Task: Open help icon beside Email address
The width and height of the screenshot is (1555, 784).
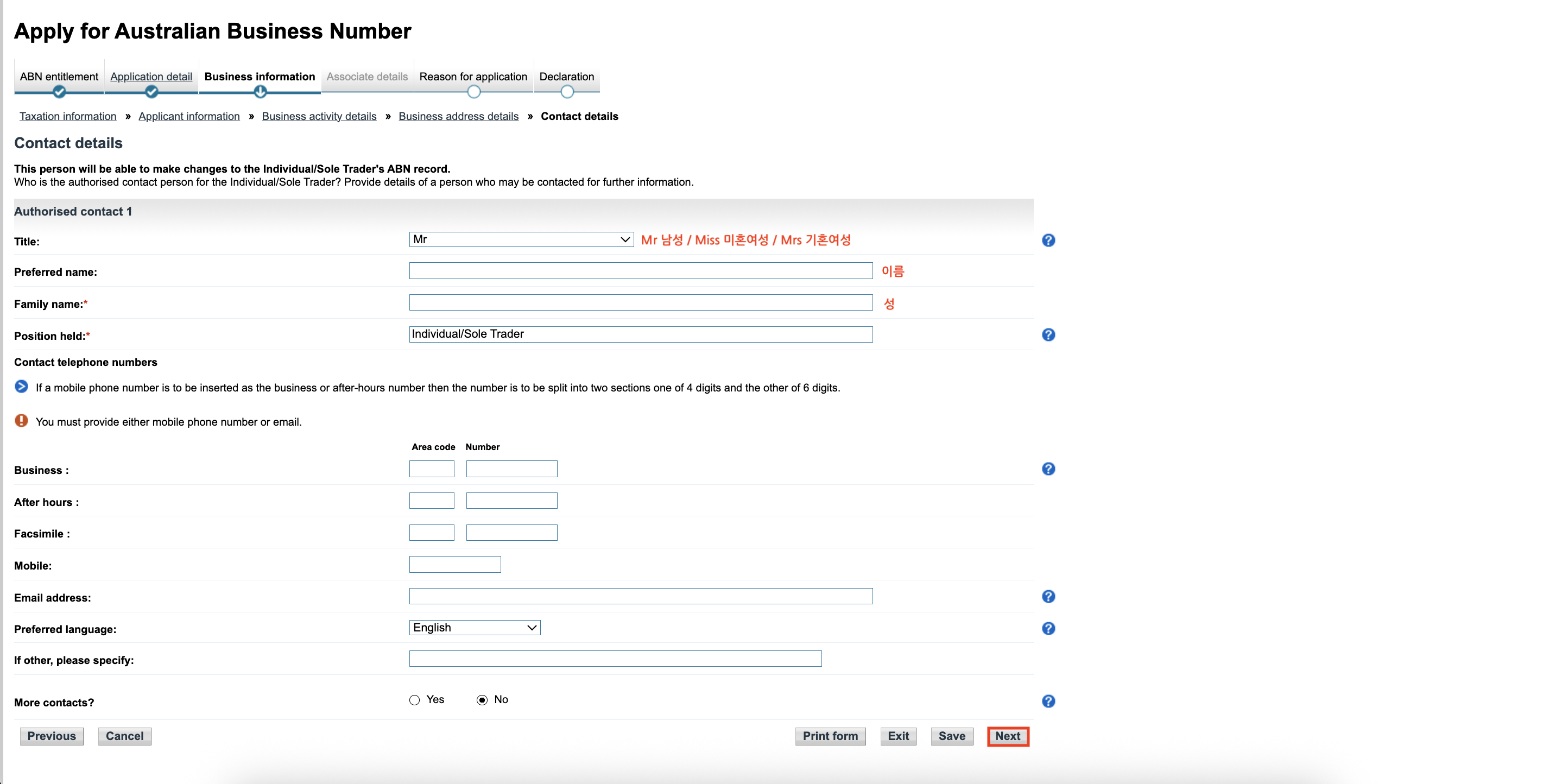Action: pos(1048,596)
